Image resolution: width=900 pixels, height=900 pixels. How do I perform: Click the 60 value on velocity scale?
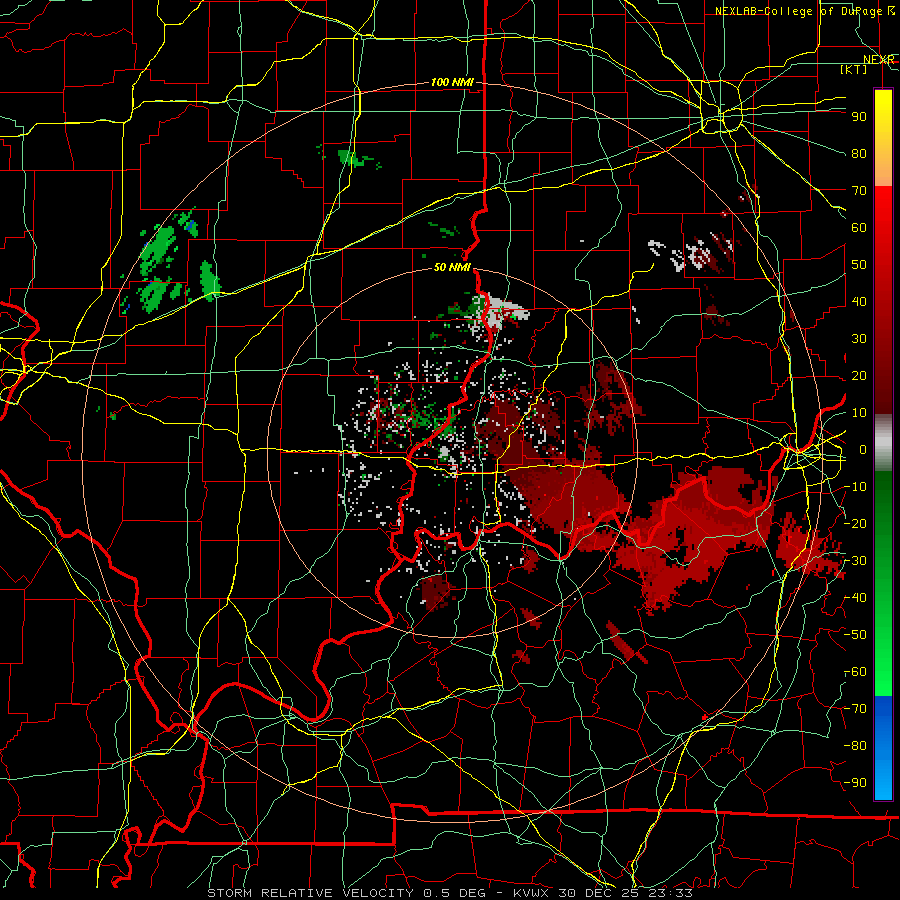pyautogui.click(x=859, y=227)
